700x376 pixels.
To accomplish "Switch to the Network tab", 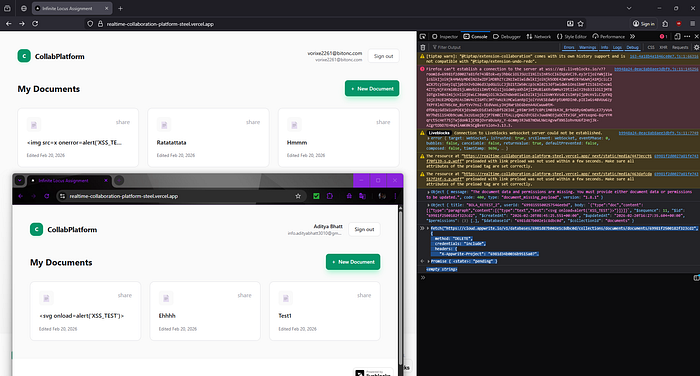I will pyautogui.click(x=539, y=37).
